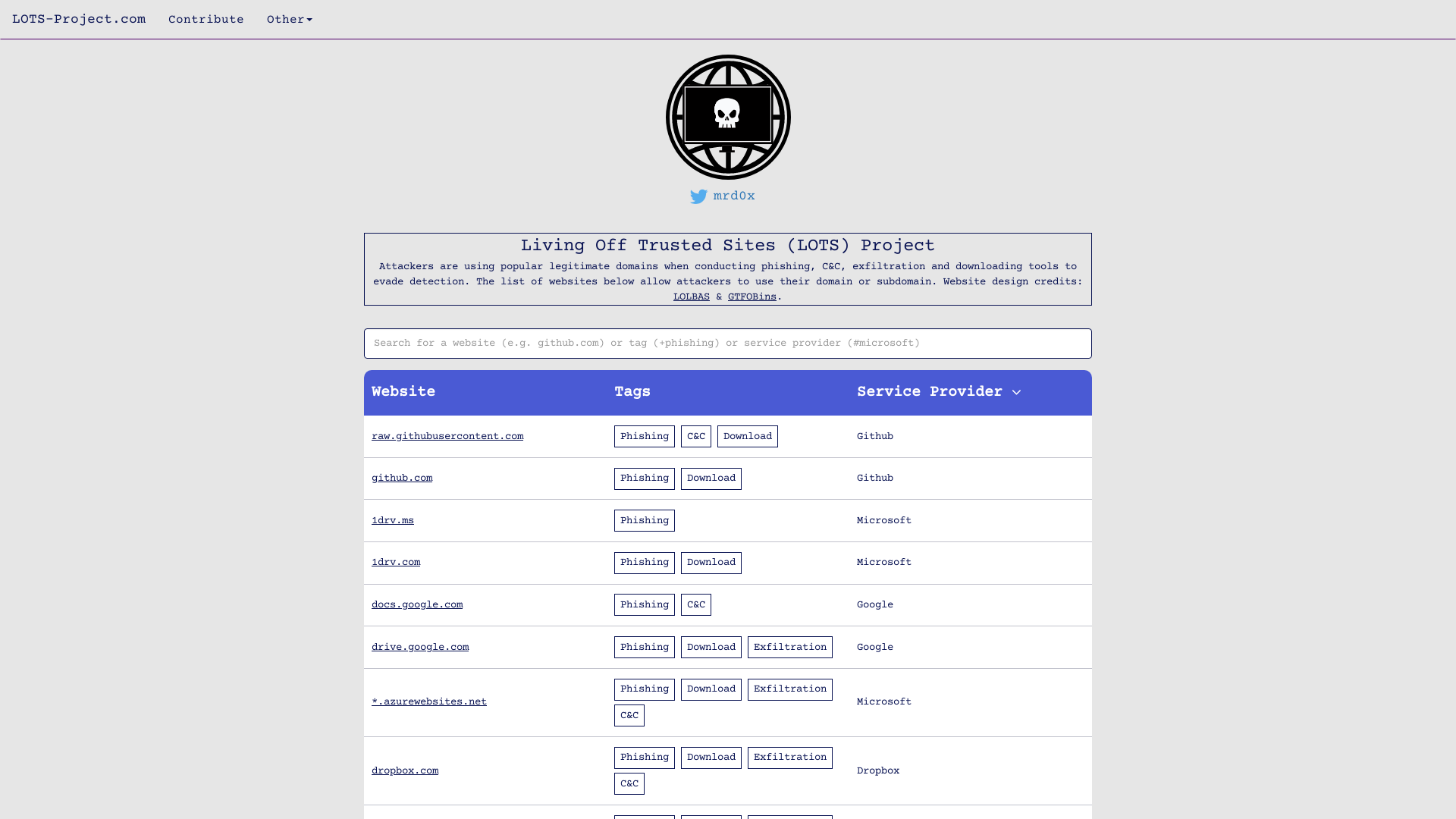The height and width of the screenshot is (819, 1456).
Task: Expand the Service Provider column header
Action: (x=939, y=392)
